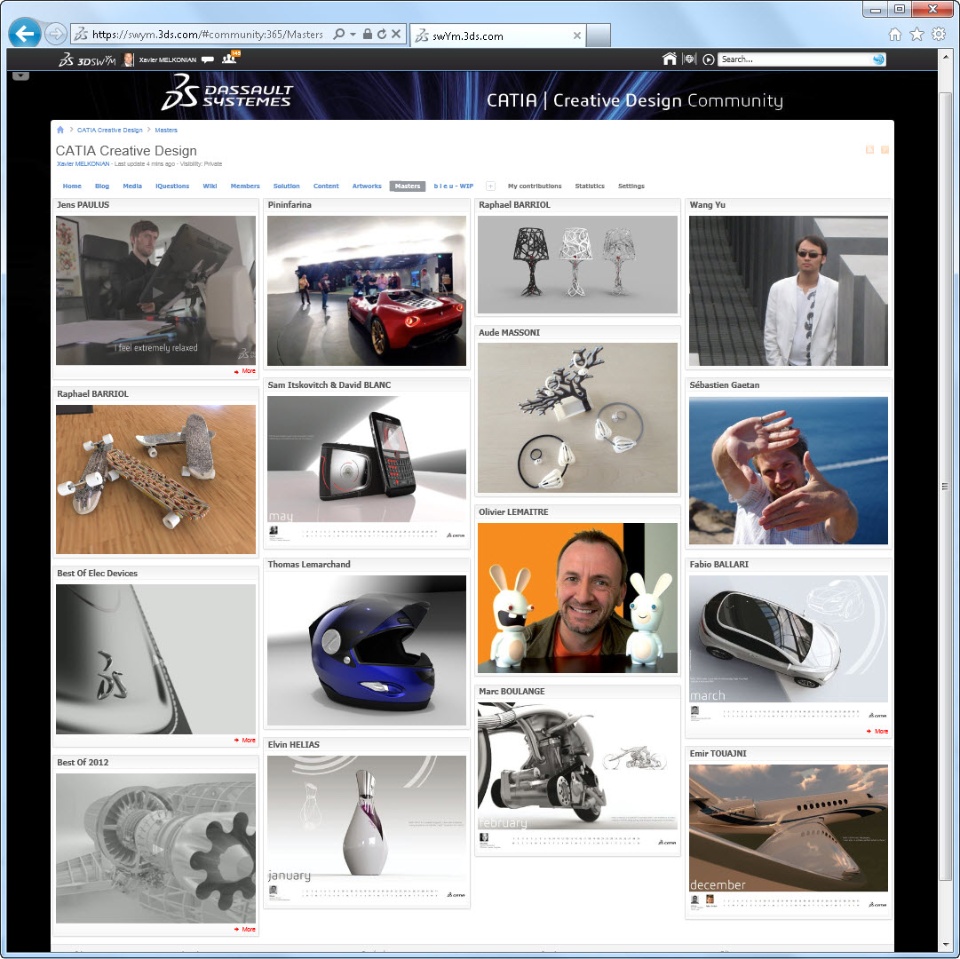Click the second orange icon by title
This screenshot has width=960, height=959.
coord(885,150)
